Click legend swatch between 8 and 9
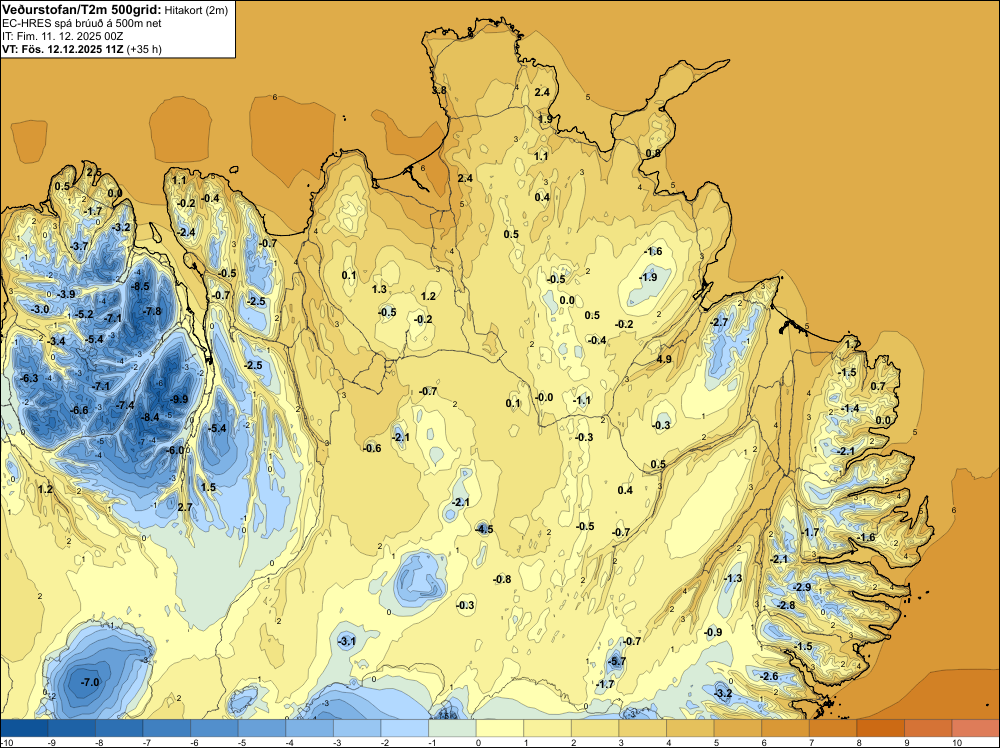Viewport: 1000px width, 748px height. click(880, 728)
